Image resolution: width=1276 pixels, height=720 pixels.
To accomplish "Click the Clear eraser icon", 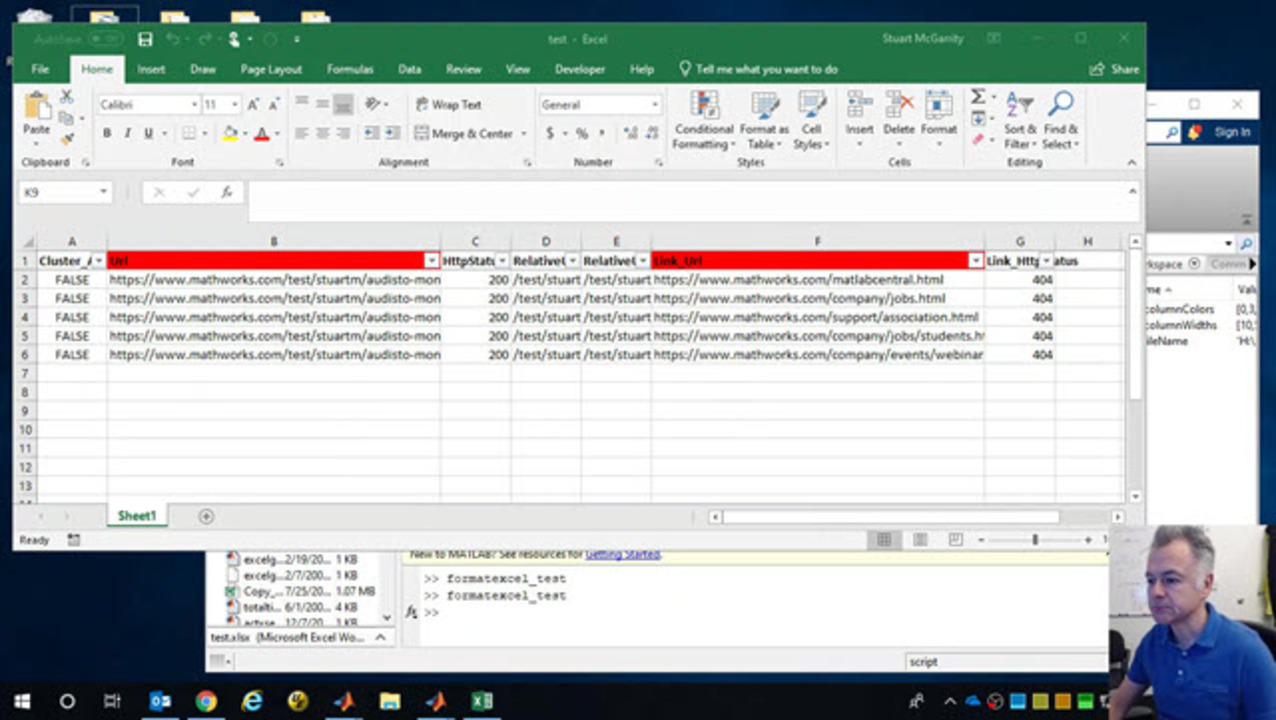I will tap(978, 140).
